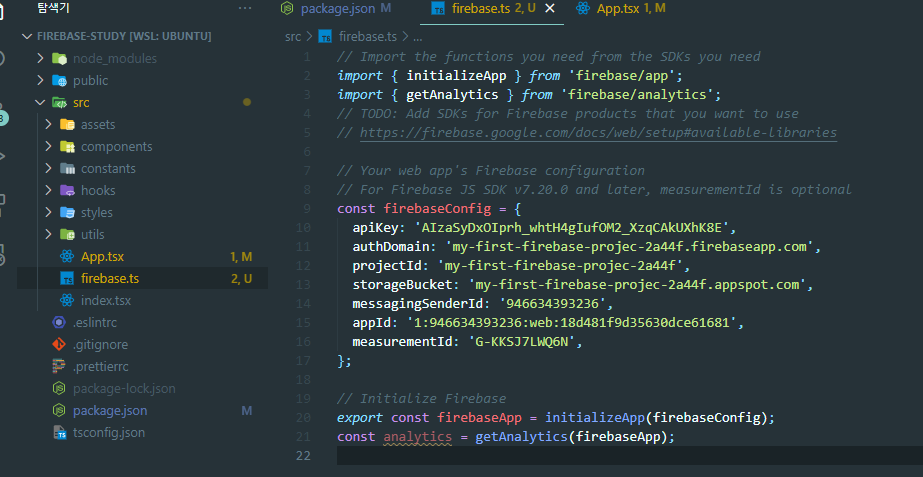Expand the utils folder chevron

point(48,234)
